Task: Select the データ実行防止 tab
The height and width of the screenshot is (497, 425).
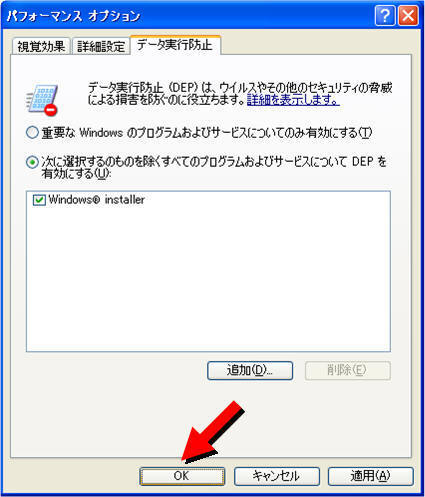Action: point(175,45)
